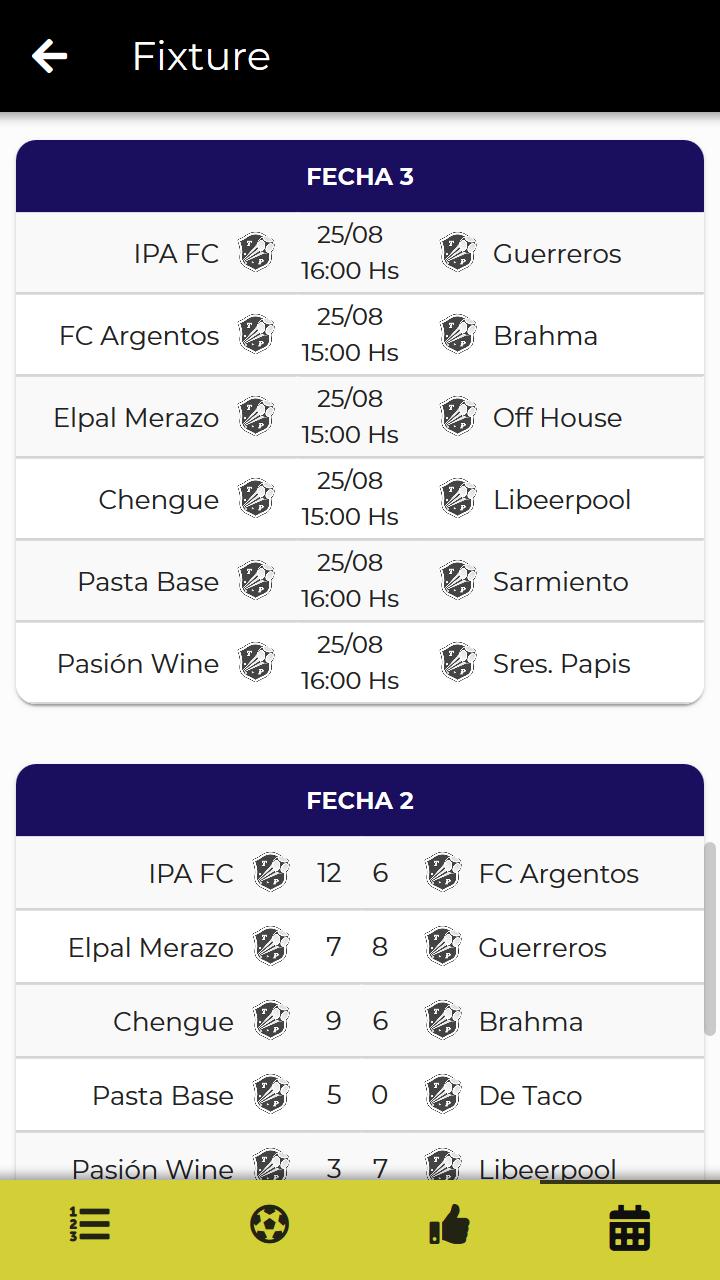This screenshot has width=720, height=1280.
Task: Tap the Libeerpool crest in Fecha 3
Action: (x=458, y=498)
